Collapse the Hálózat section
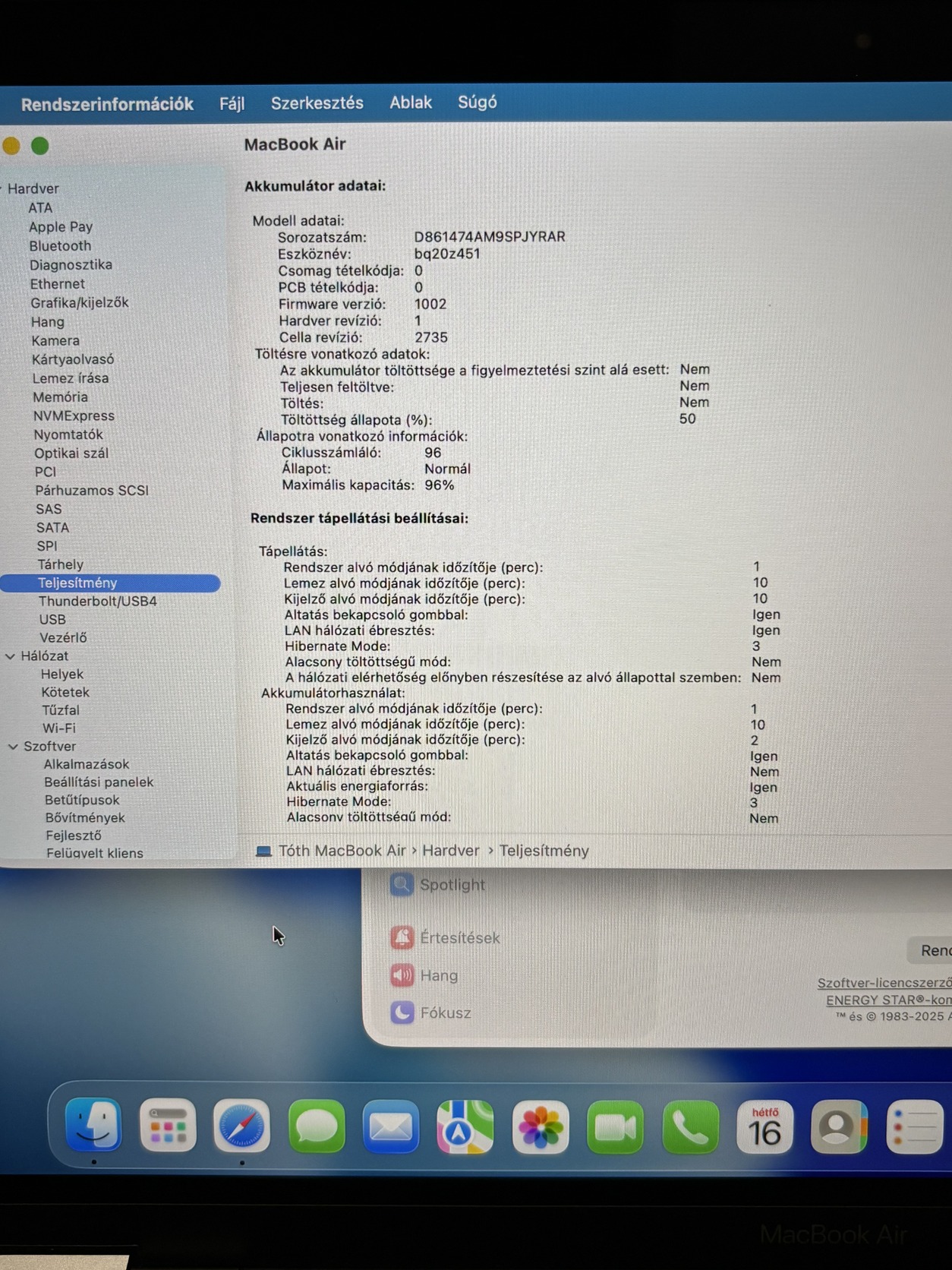Image resolution: width=952 pixels, height=1270 pixels. coord(11,656)
